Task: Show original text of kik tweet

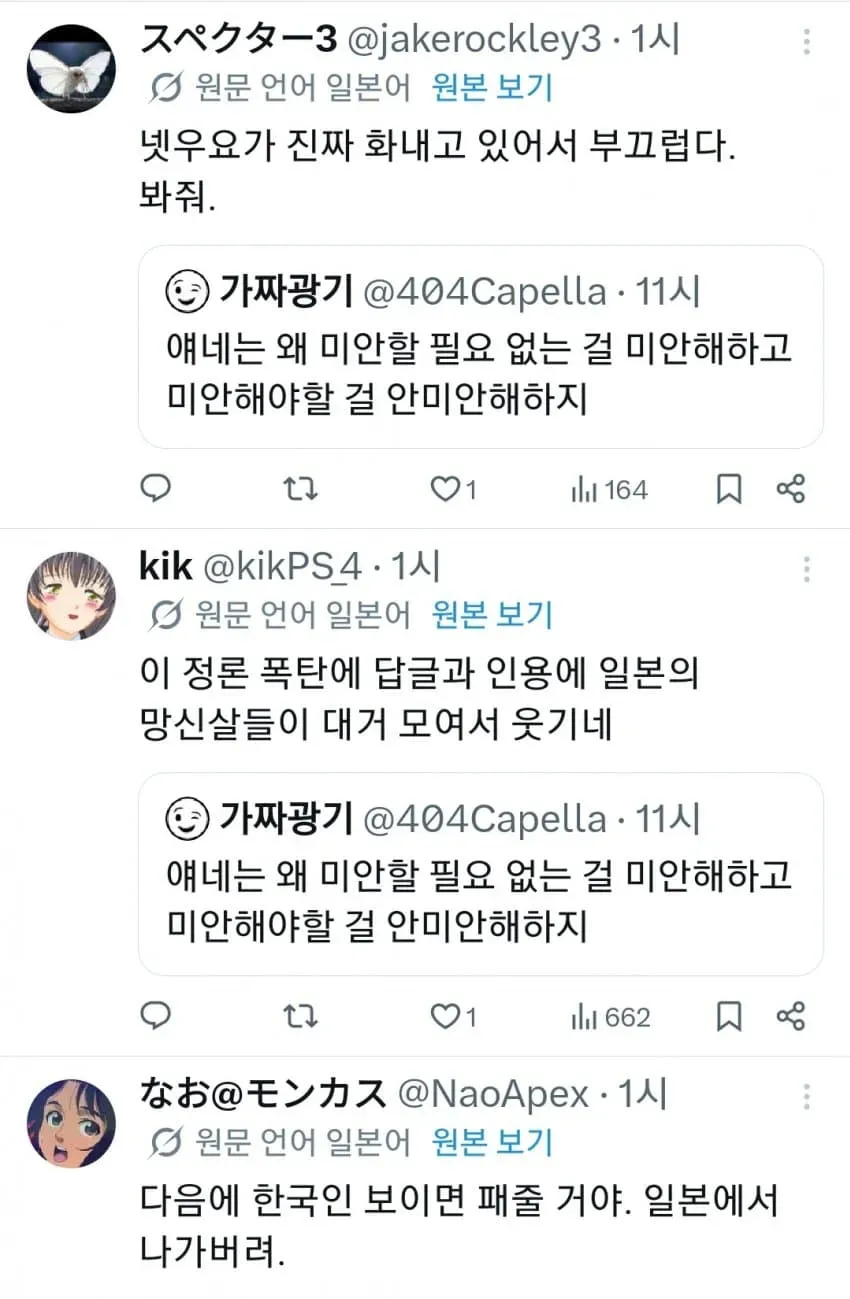Action: point(492,615)
